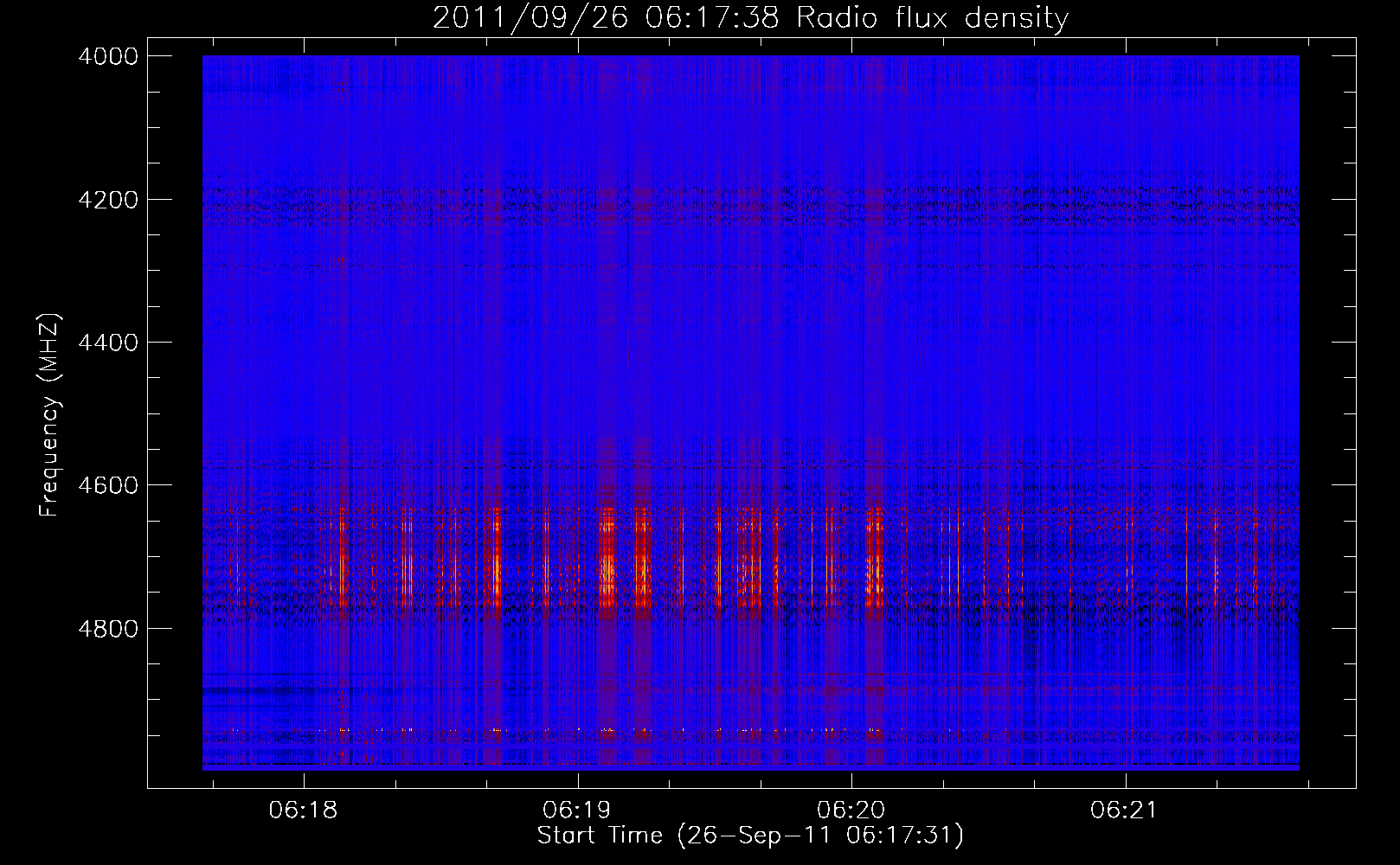The image size is (1400, 865).
Task: Click the 06:20 time axis label
Action: tap(851, 811)
